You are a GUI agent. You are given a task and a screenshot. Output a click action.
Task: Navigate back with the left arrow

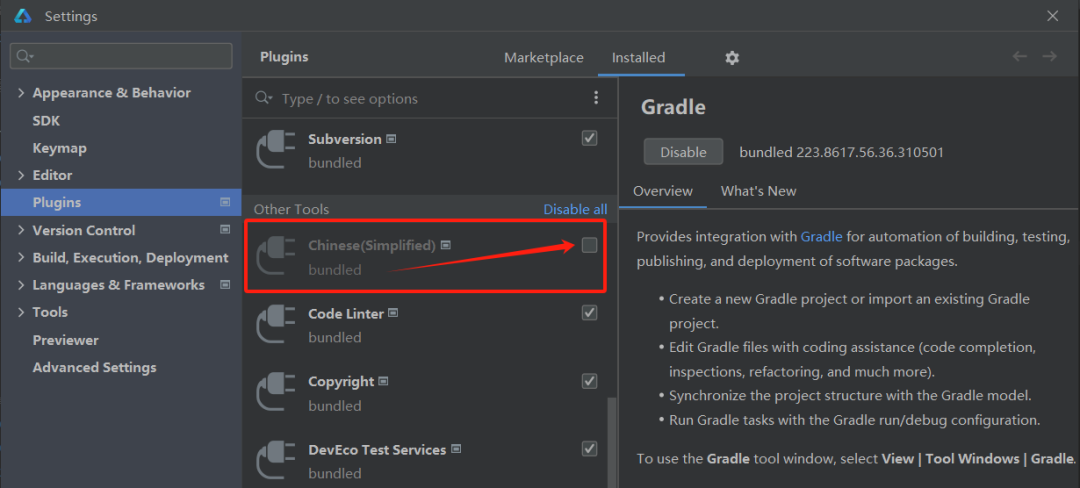point(1019,56)
